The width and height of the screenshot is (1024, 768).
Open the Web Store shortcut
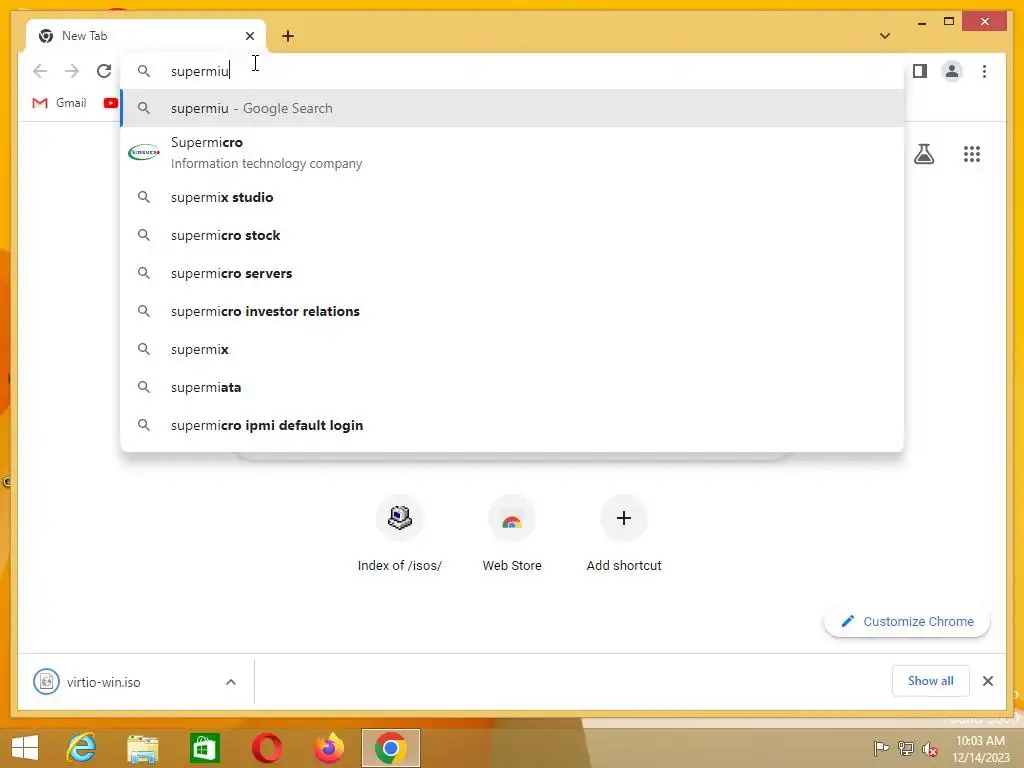pyautogui.click(x=512, y=535)
